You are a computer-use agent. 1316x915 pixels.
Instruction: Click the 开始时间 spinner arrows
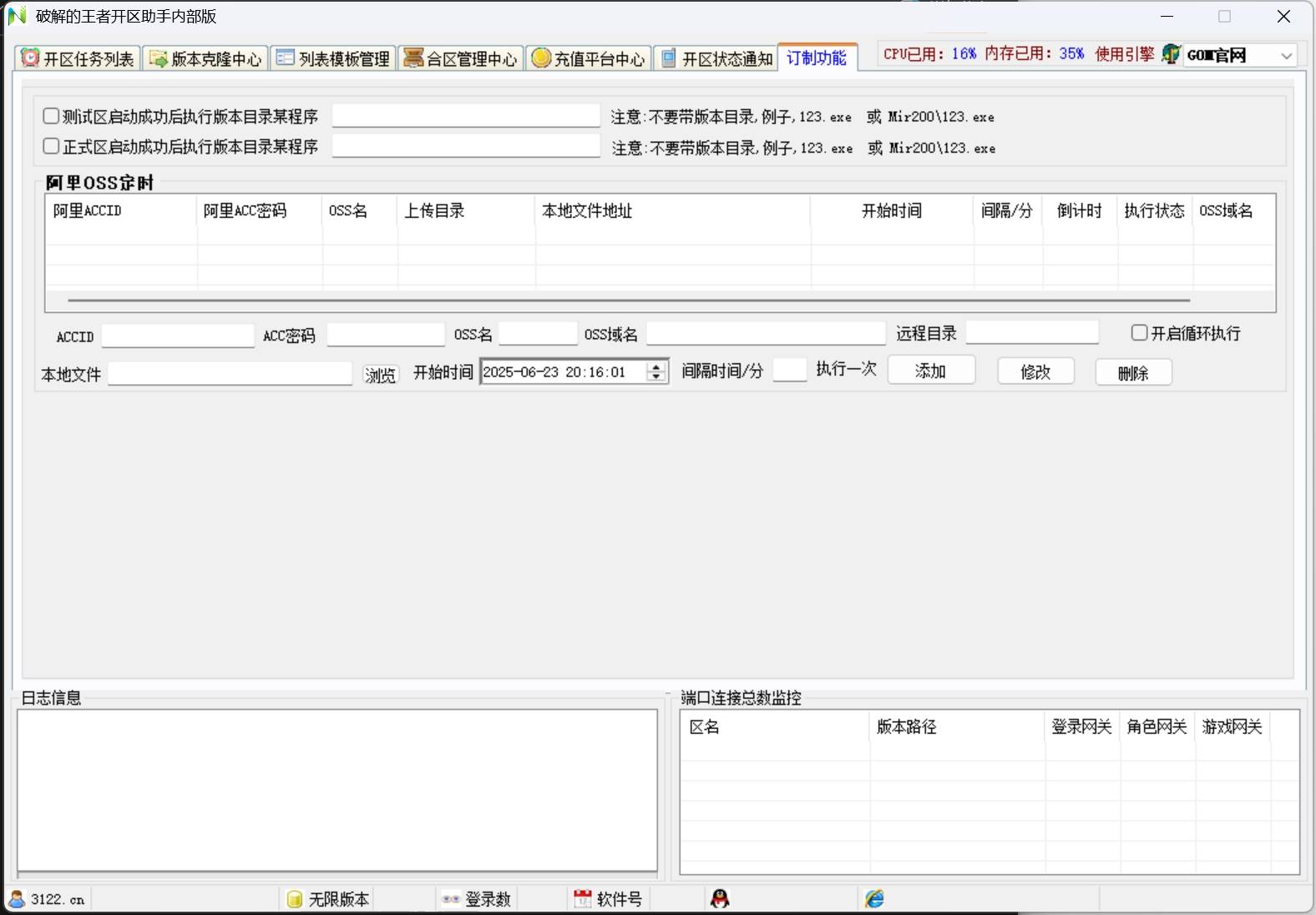[657, 372]
